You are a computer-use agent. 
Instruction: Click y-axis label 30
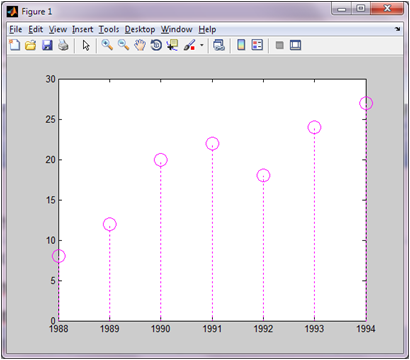pos(51,79)
